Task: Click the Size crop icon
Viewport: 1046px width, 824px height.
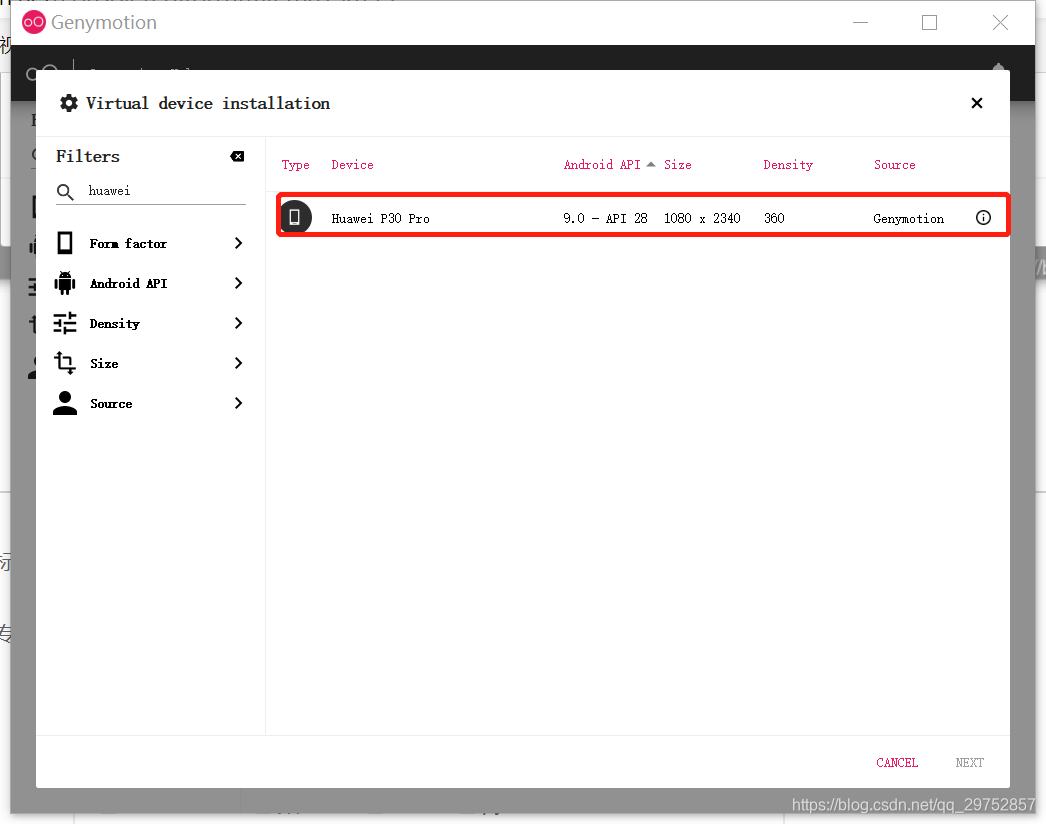Action: [65, 363]
